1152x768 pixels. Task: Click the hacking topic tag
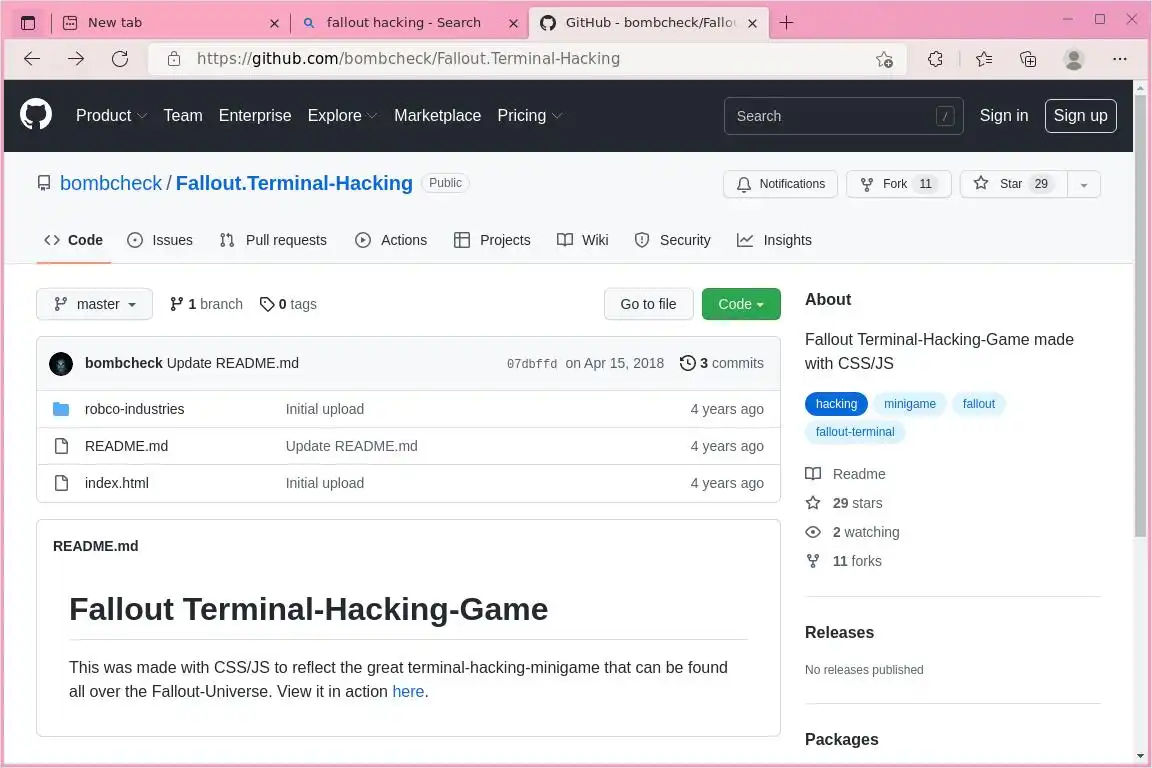pos(836,404)
